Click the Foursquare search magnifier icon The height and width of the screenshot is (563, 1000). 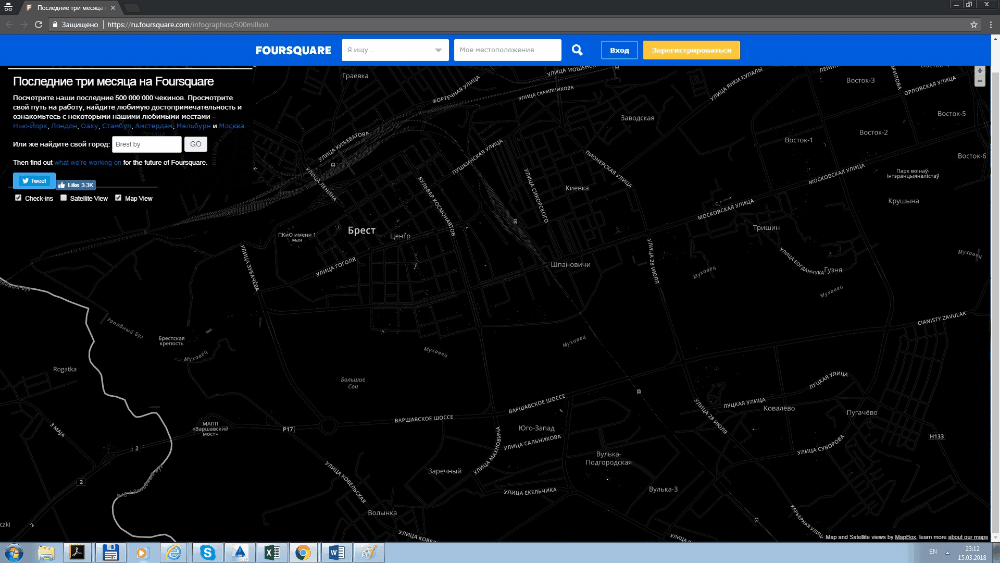click(x=577, y=50)
